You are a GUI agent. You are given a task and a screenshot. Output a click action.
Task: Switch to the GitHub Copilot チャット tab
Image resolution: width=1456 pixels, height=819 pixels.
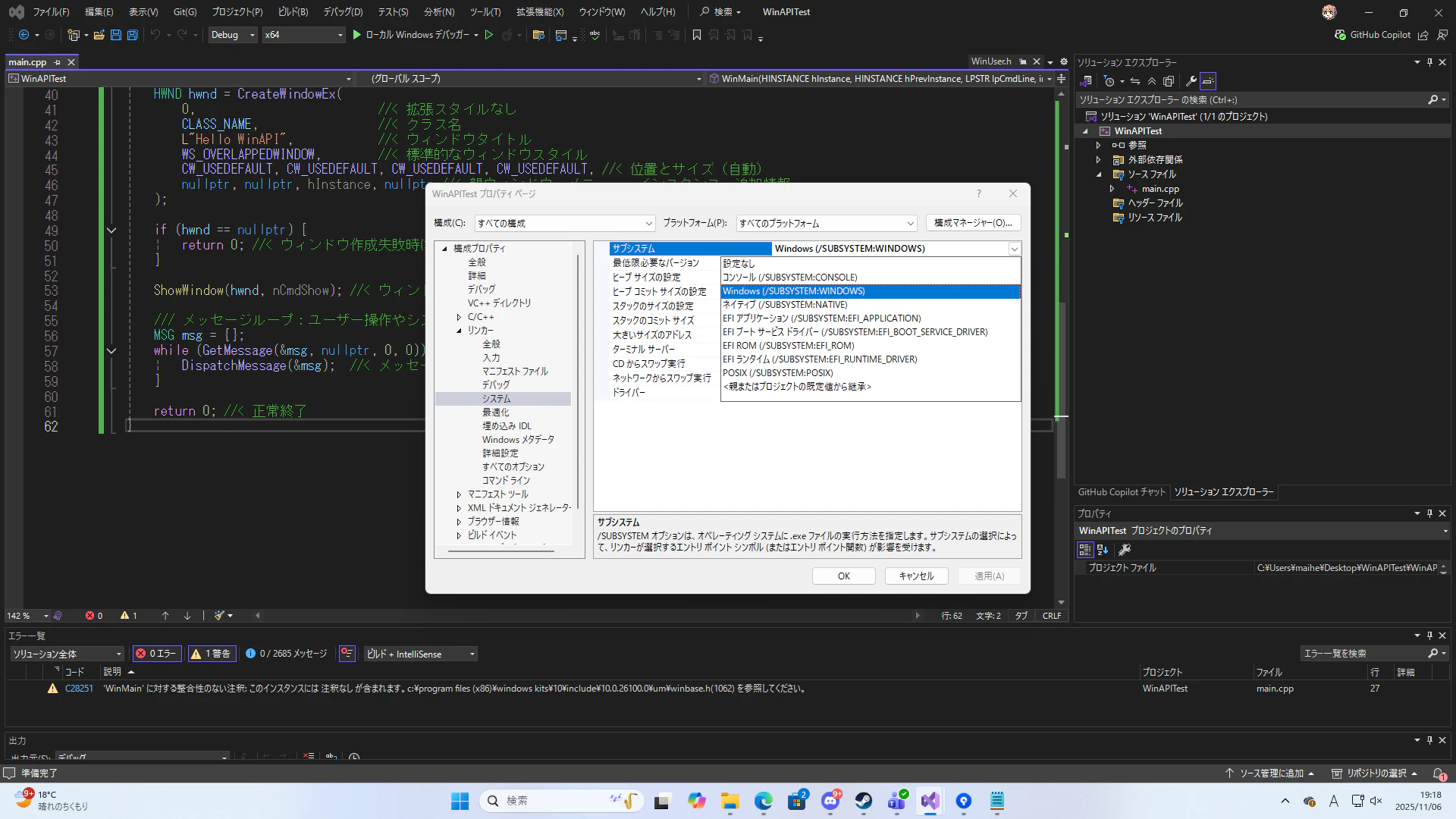pyautogui.click(x=1122, y=492)
